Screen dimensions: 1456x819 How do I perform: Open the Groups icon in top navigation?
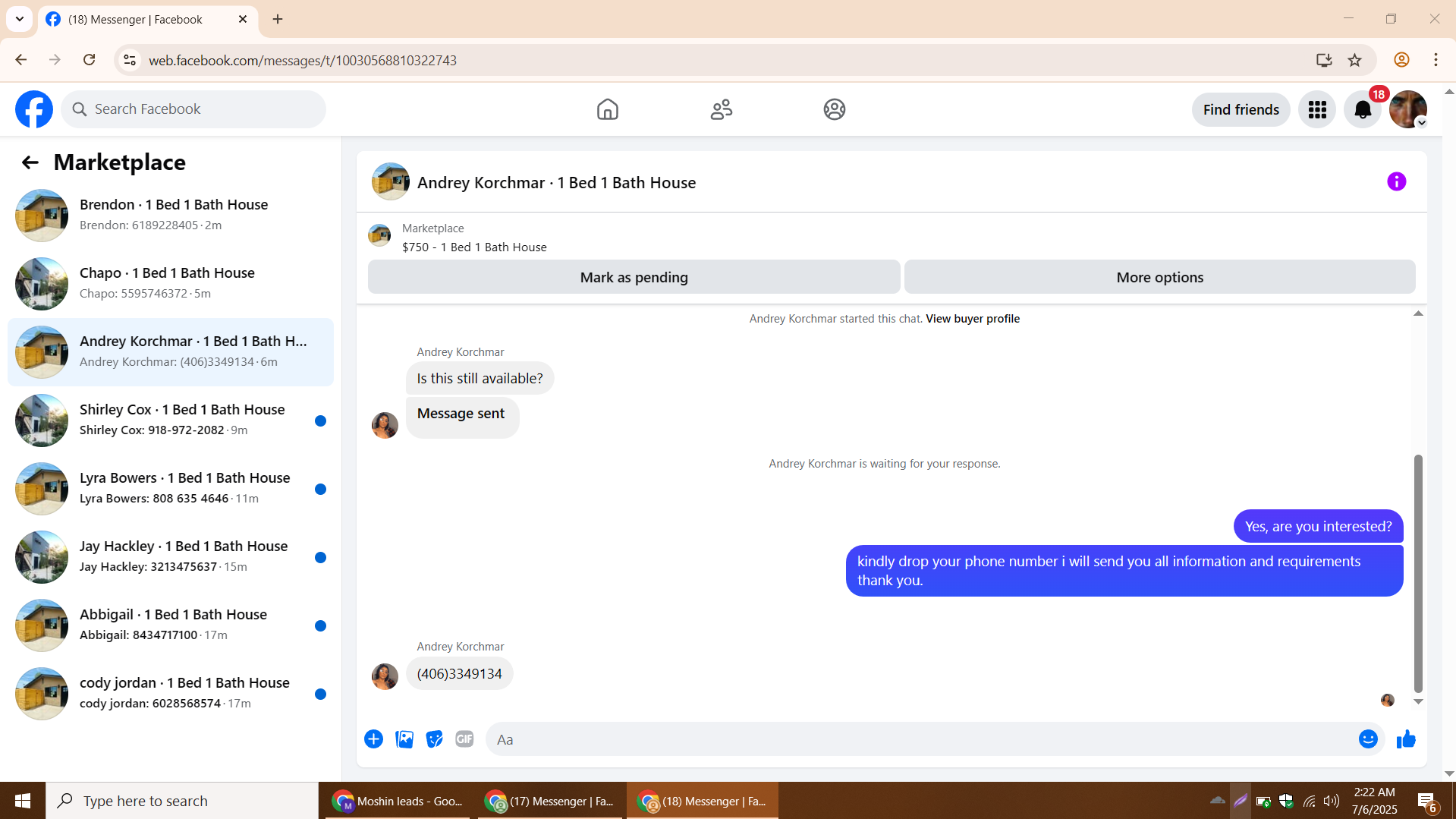pyautogui.click(x=834, y=109)
